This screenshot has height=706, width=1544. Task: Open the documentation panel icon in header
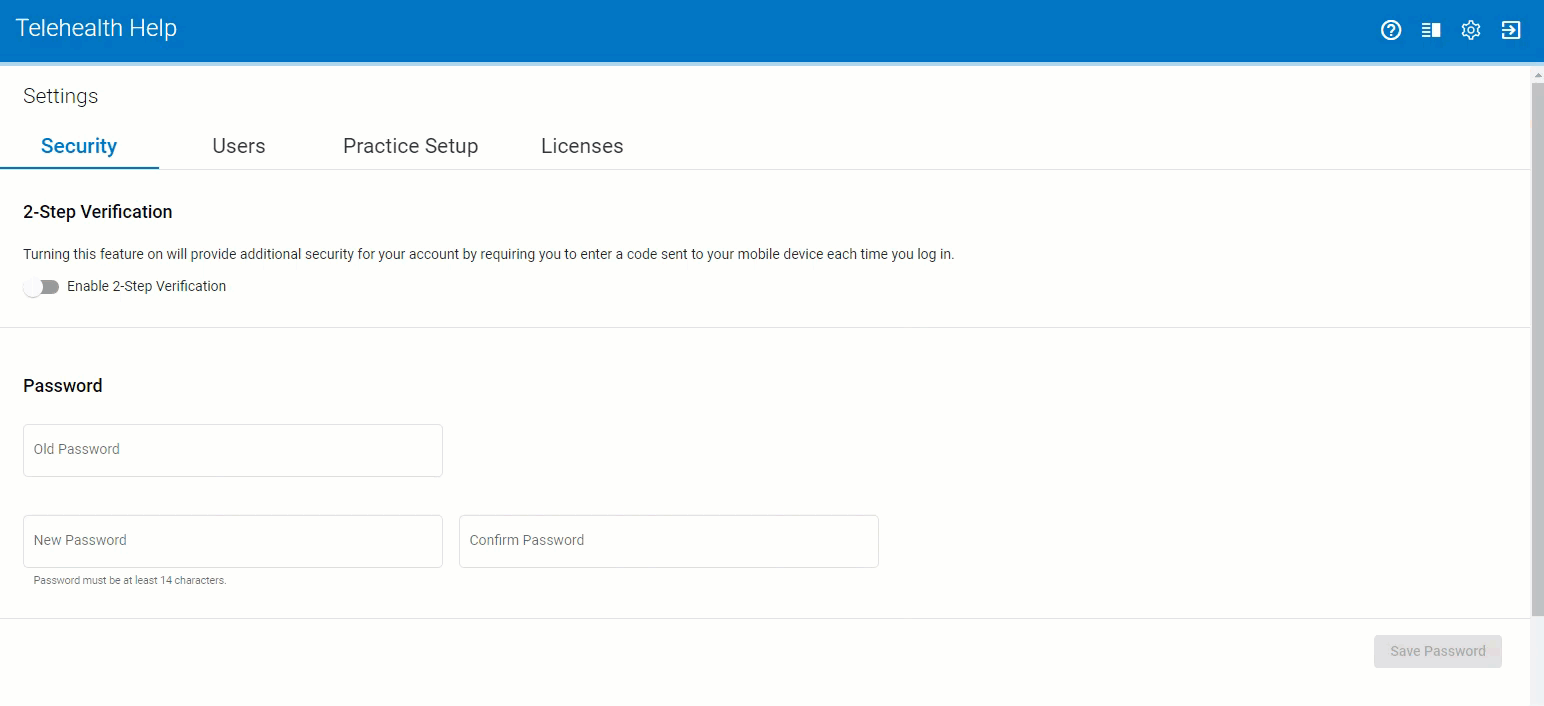(x=1431, y=30)
